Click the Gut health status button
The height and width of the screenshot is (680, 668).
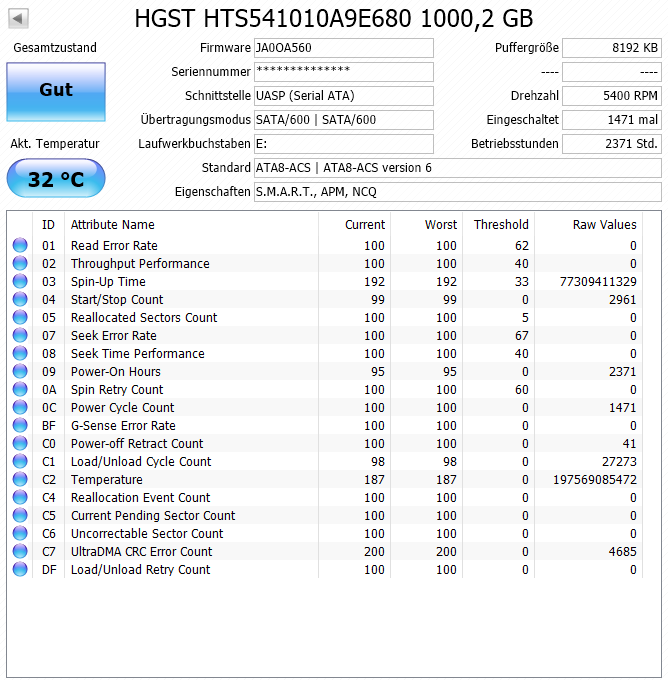tap(56, 92)
